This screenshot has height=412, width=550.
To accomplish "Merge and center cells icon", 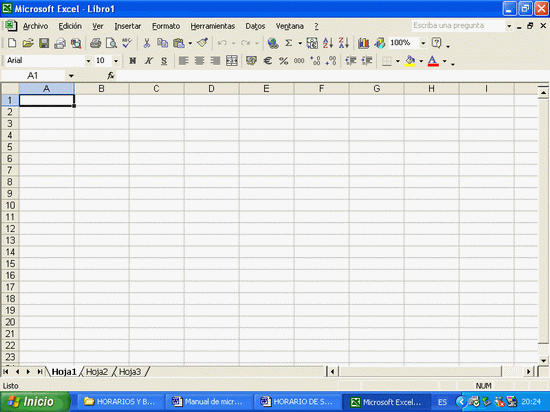I will (x=232, y=61).
